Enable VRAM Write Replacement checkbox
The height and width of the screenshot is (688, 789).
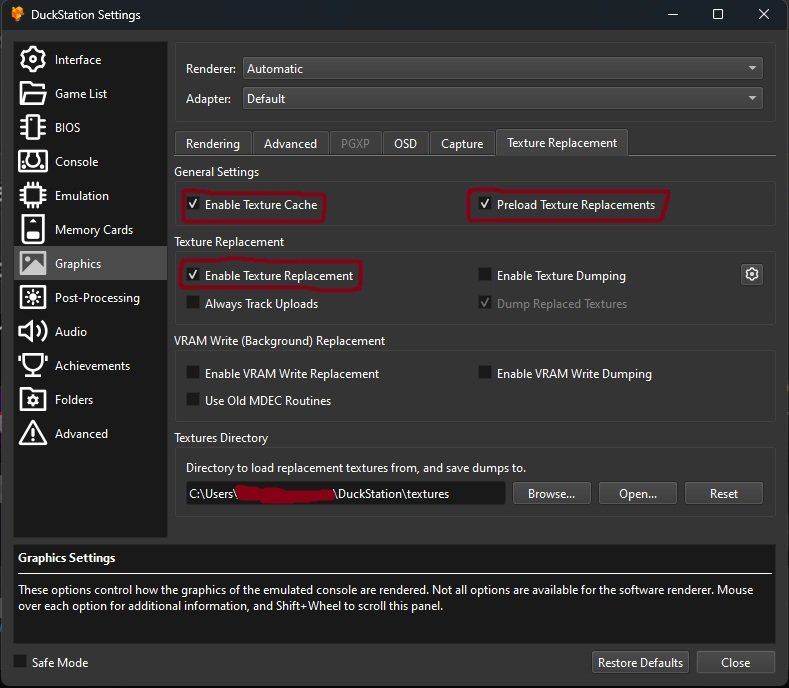(x=193, y=372)
